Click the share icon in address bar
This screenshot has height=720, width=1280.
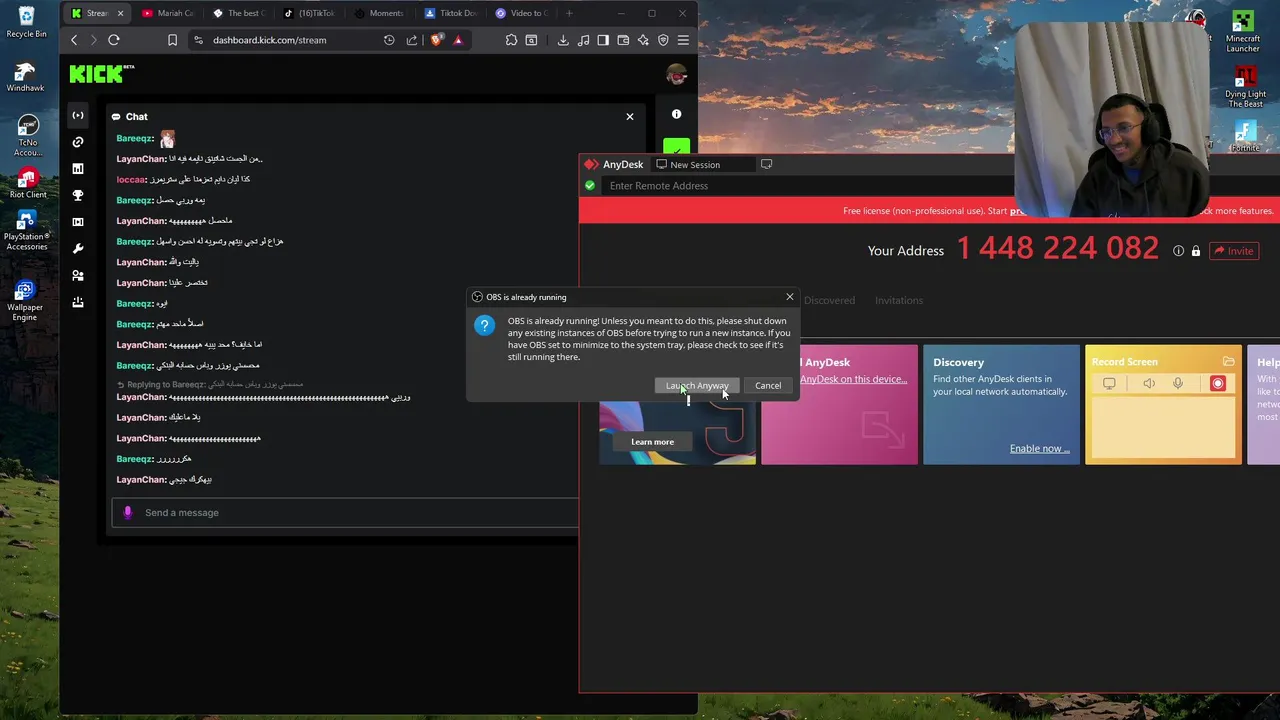pos(412,40)
